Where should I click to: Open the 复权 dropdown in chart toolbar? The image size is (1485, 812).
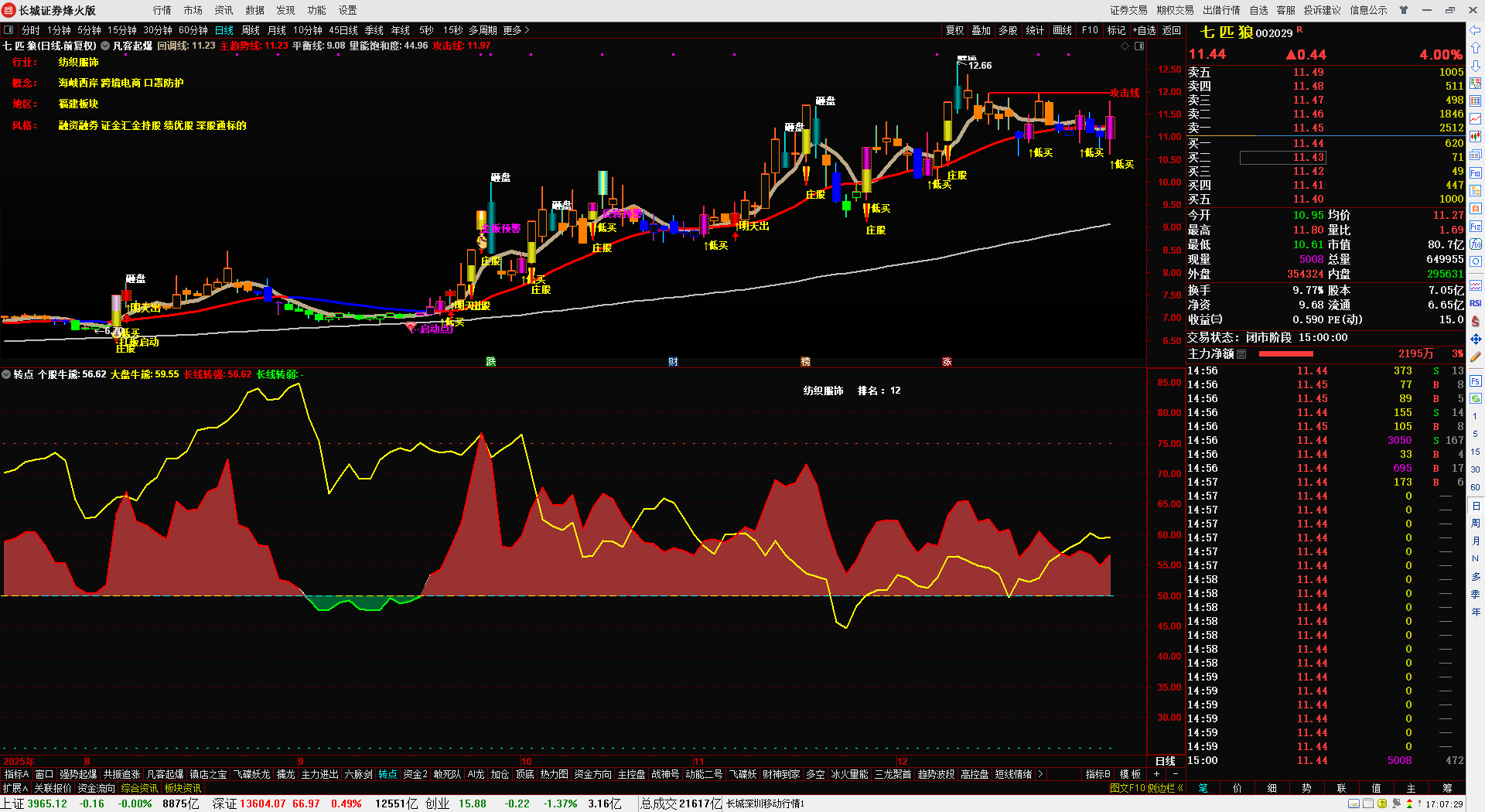955,30
